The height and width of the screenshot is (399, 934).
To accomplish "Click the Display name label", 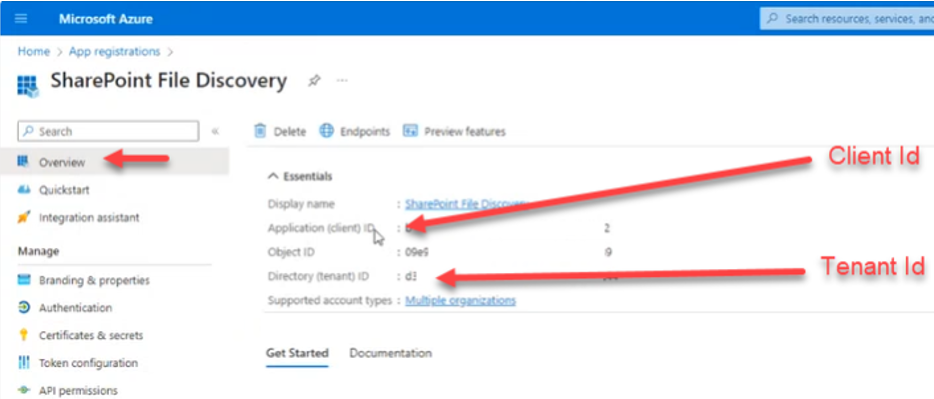I will 301,204.
